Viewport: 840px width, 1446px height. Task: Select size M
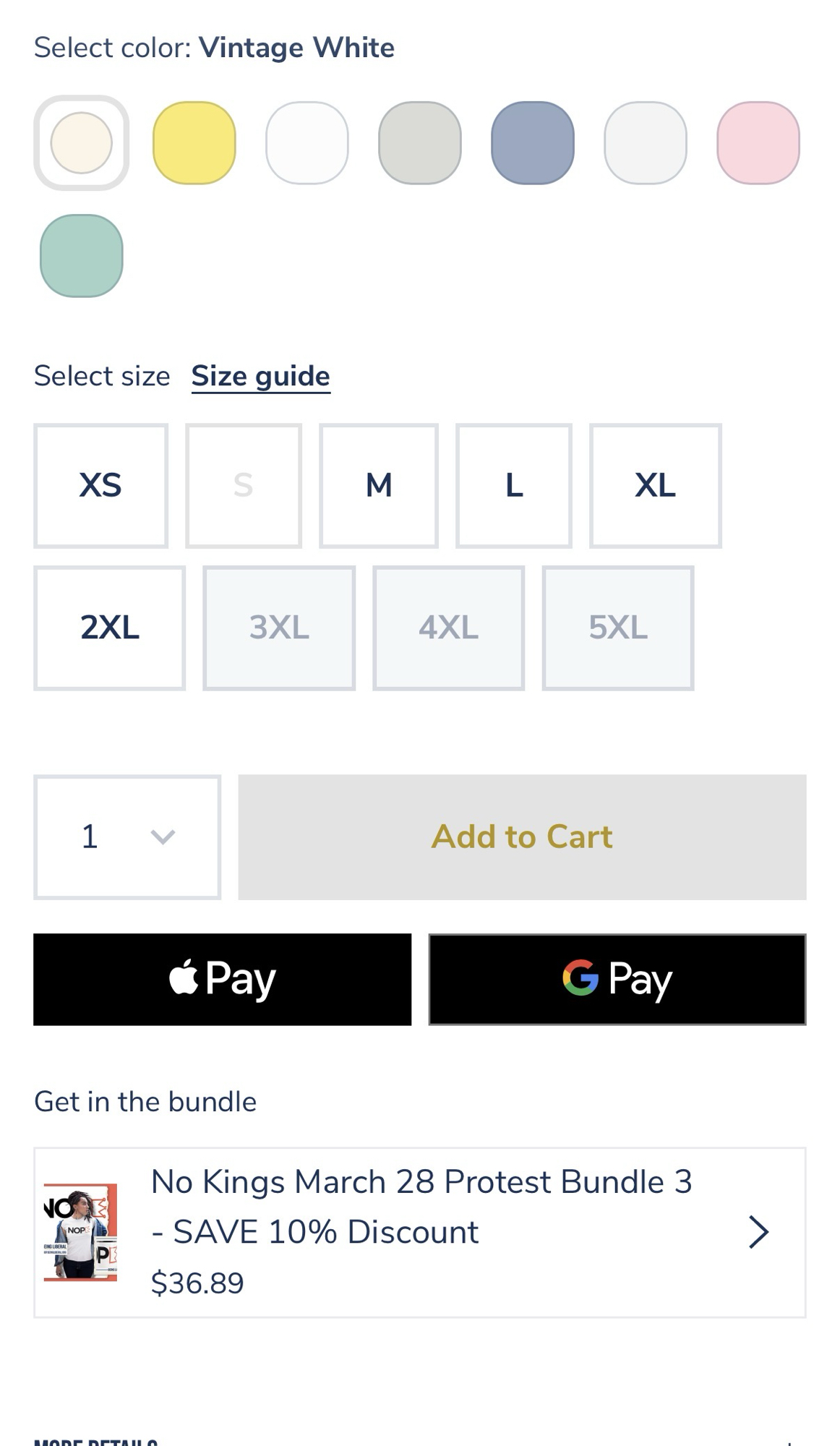379,486
